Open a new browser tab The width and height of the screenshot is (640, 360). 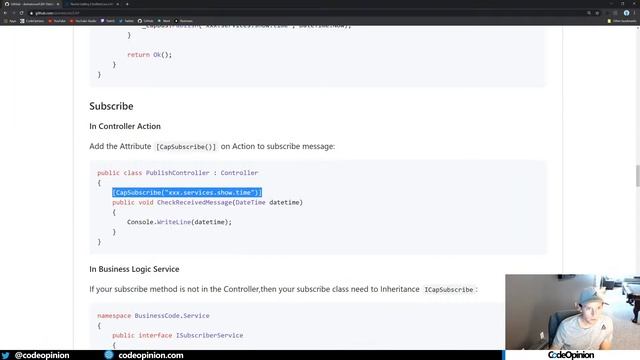click(x=127, y=4)
